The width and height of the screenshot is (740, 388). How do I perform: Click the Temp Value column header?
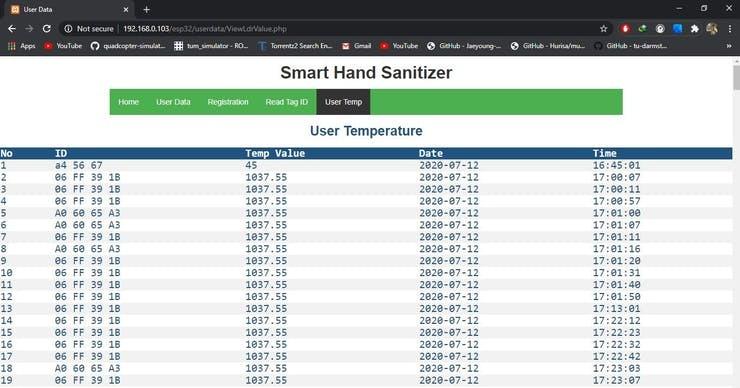tap(275, 153)
